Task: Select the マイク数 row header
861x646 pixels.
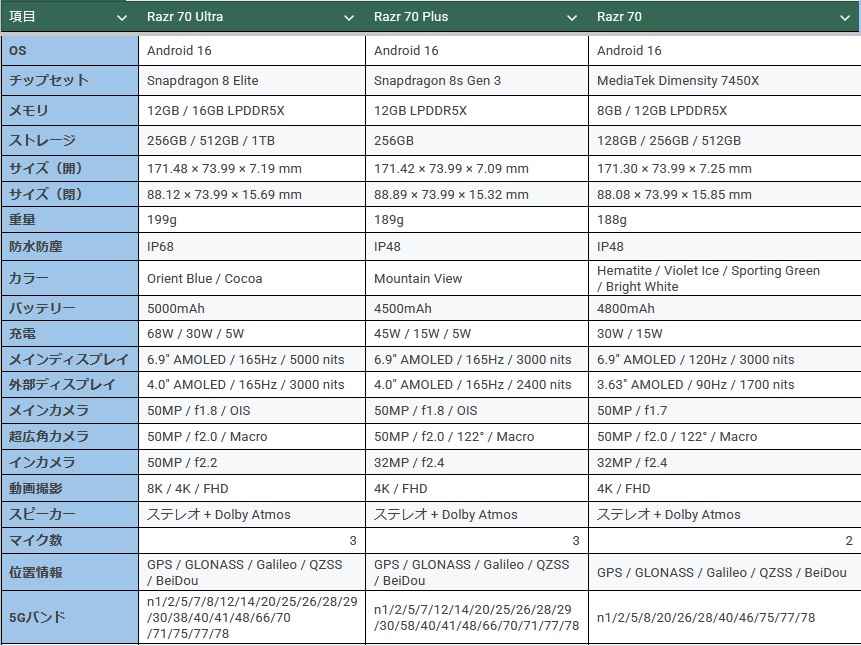Action: pyautogui.click(x=70, y=541)
